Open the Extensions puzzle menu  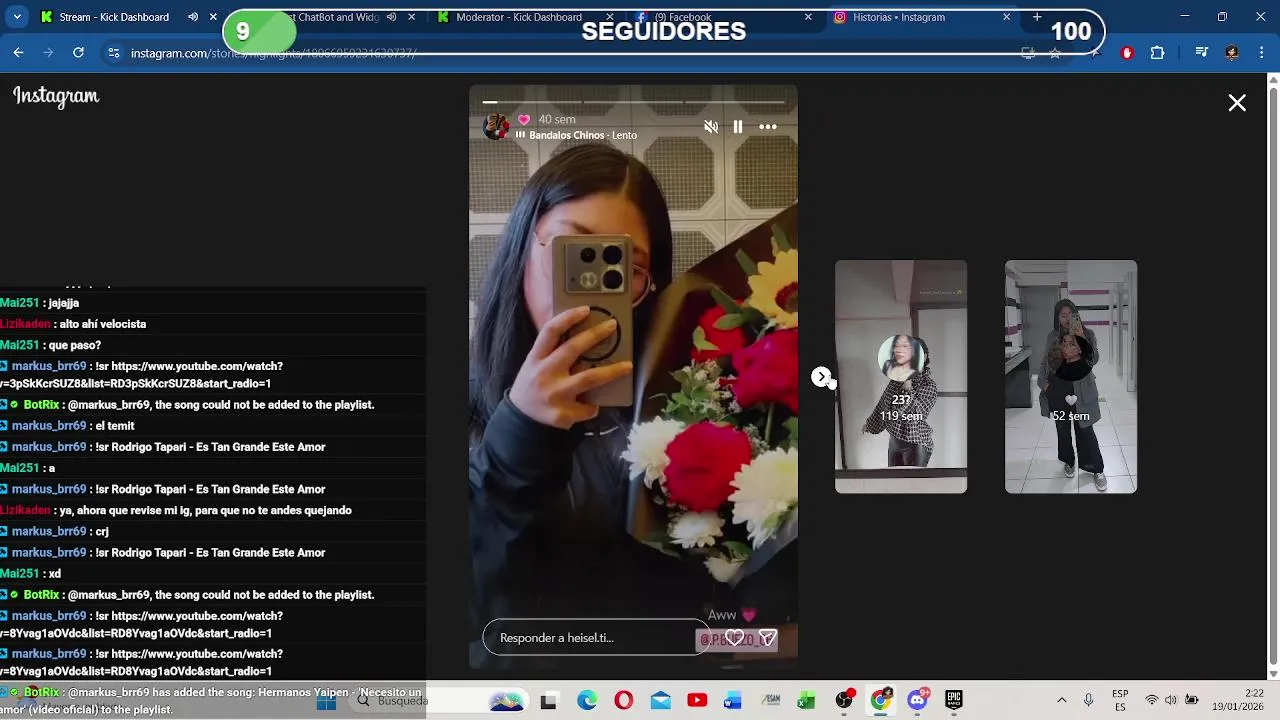1158,53
